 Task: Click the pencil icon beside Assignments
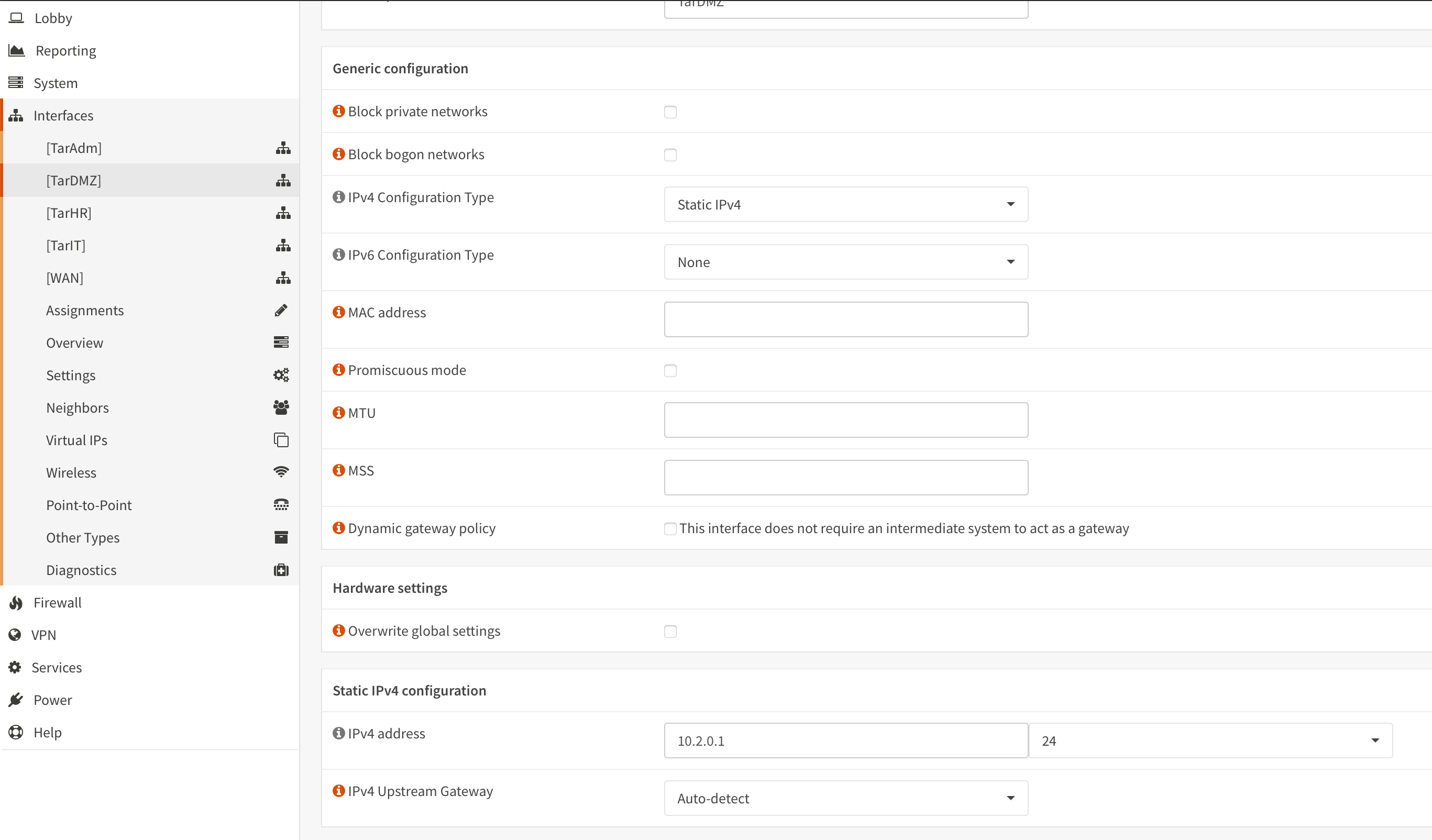tap(281, 311)
